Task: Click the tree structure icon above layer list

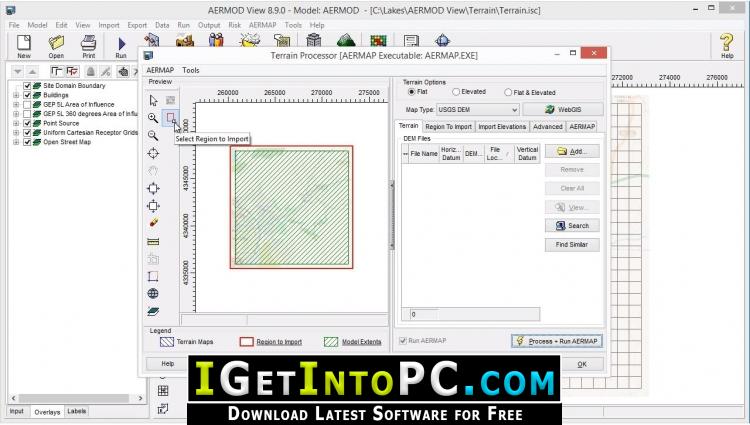Action: (x=57, y=72)
